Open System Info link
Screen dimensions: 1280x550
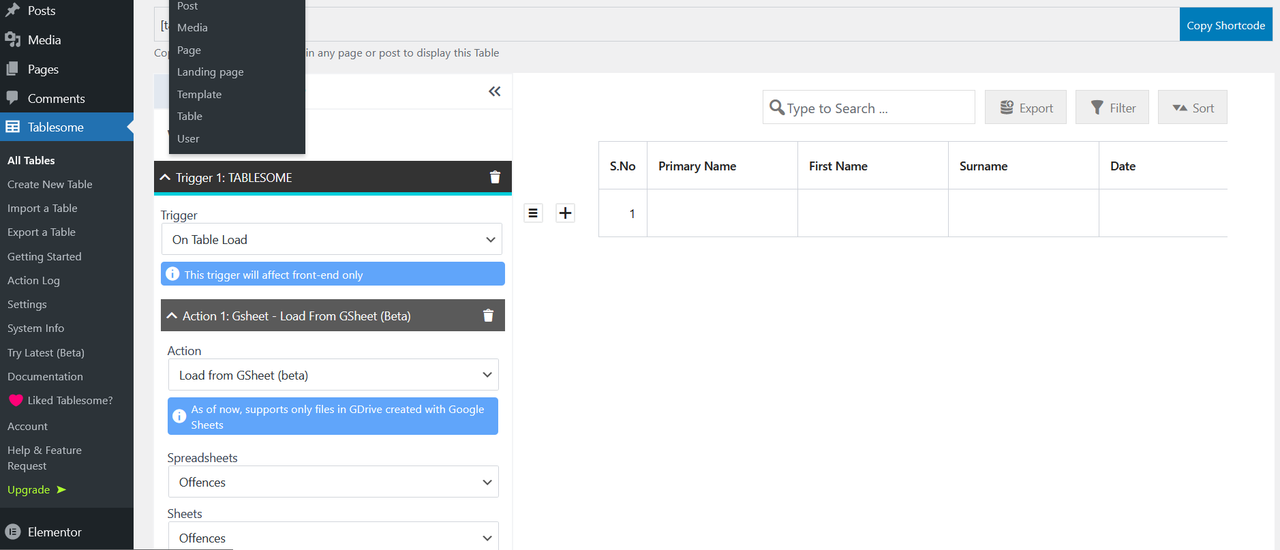[x=35, y=328]
